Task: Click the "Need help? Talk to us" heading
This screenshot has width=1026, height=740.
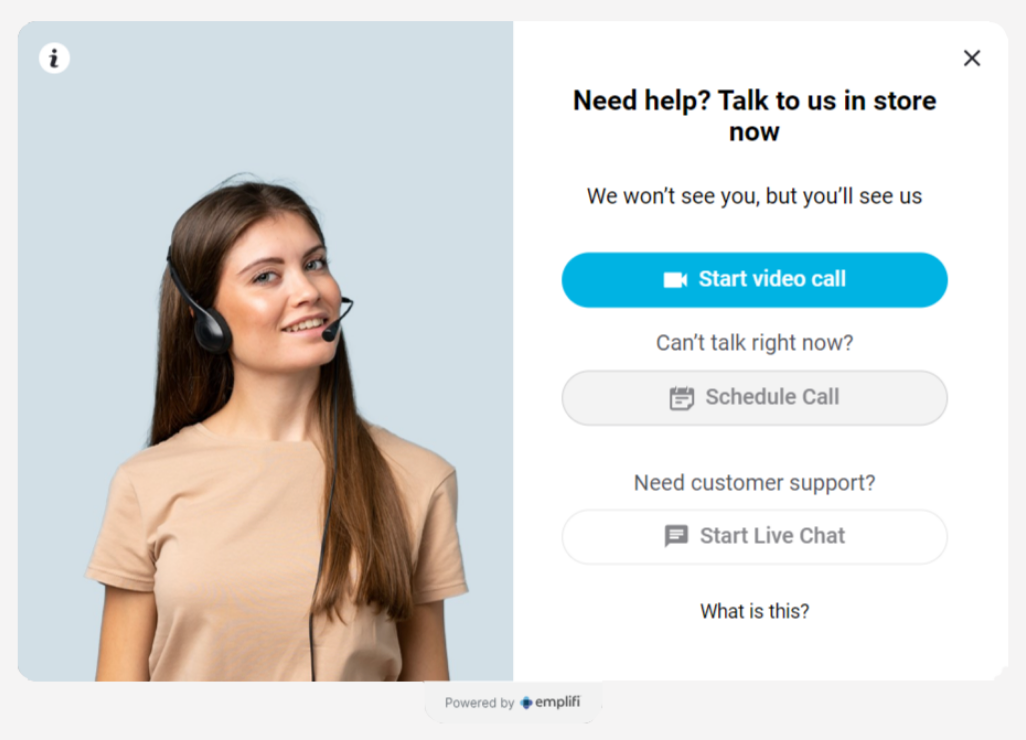Action: pyautogui.click(x=754, y=116)
